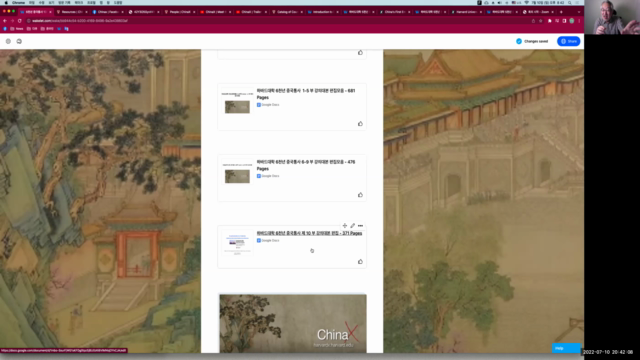
Task: Click the Google Docs label on the 681 Pages card
Action: [268, 105]
